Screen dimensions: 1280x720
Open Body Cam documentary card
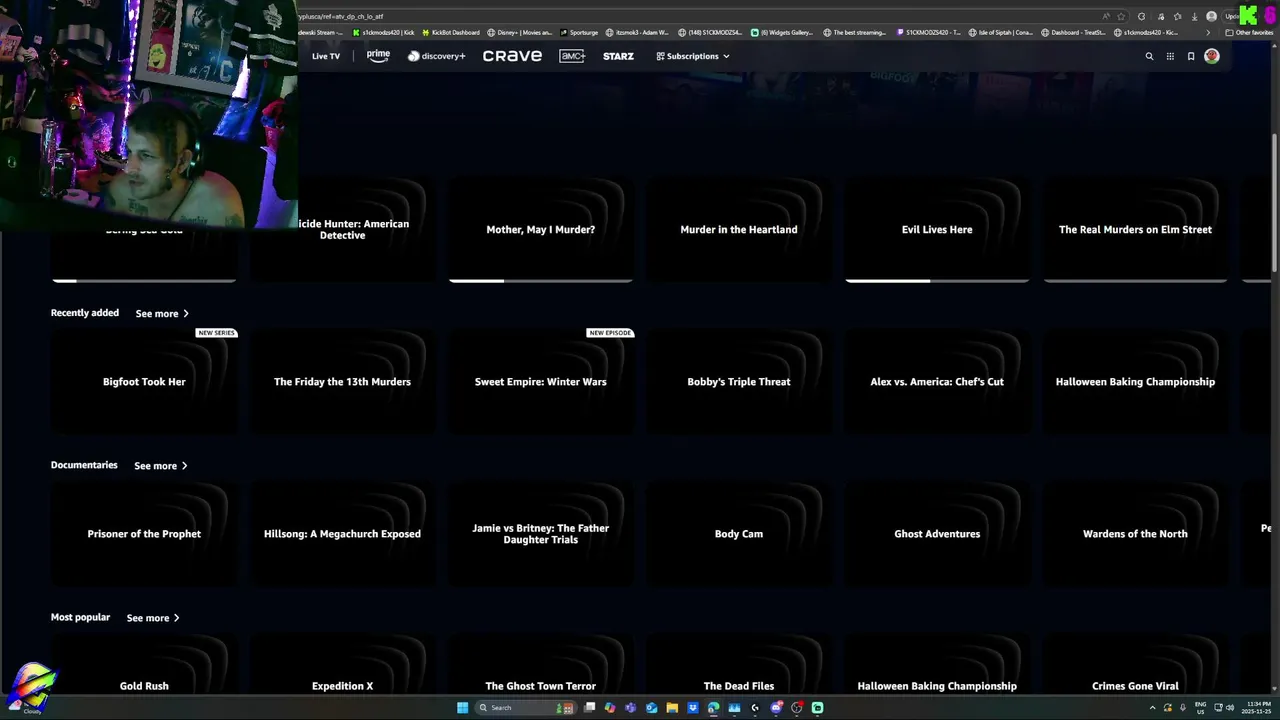coord(739,534)
